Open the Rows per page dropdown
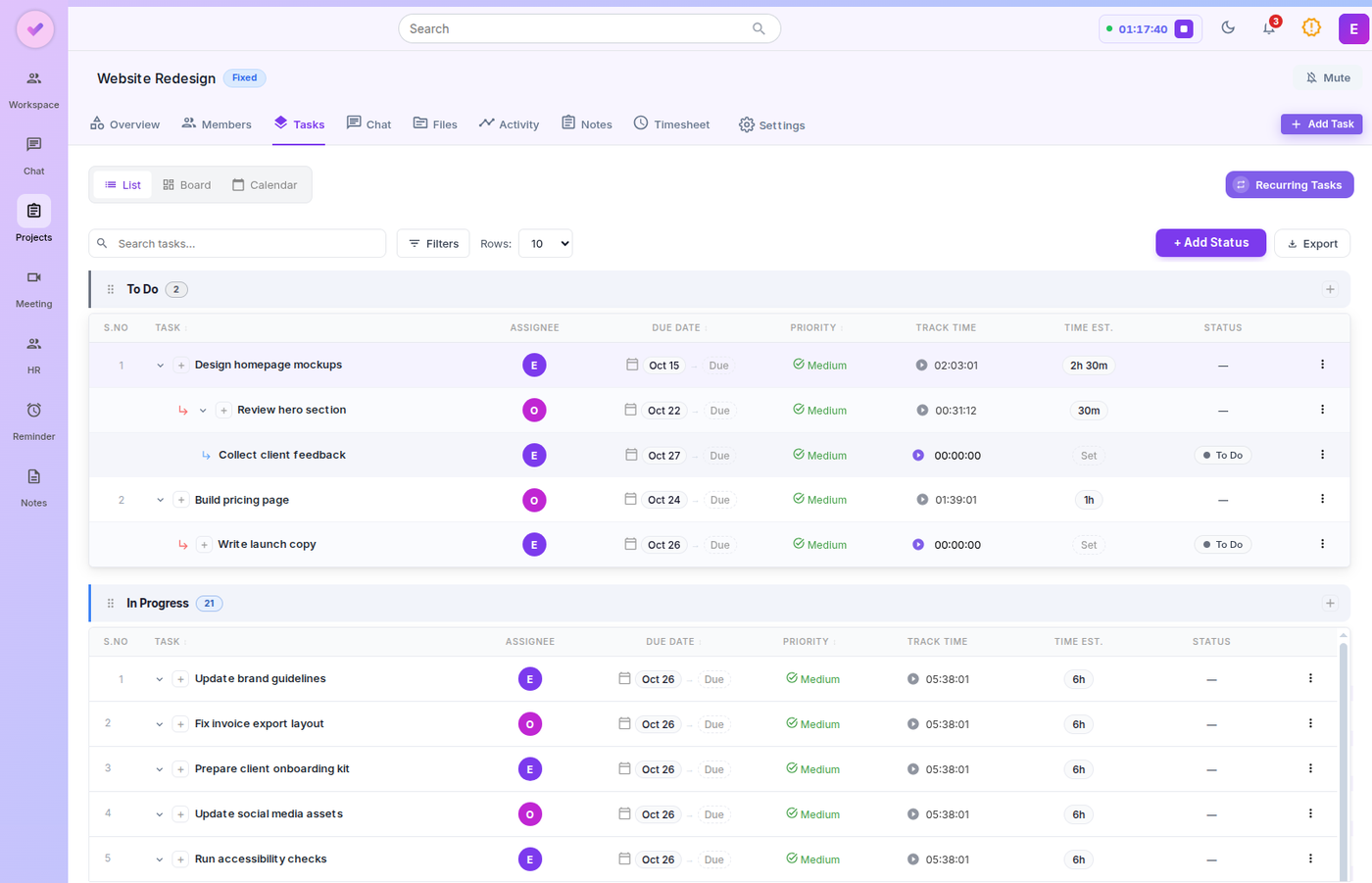 [x=545, y=244]
